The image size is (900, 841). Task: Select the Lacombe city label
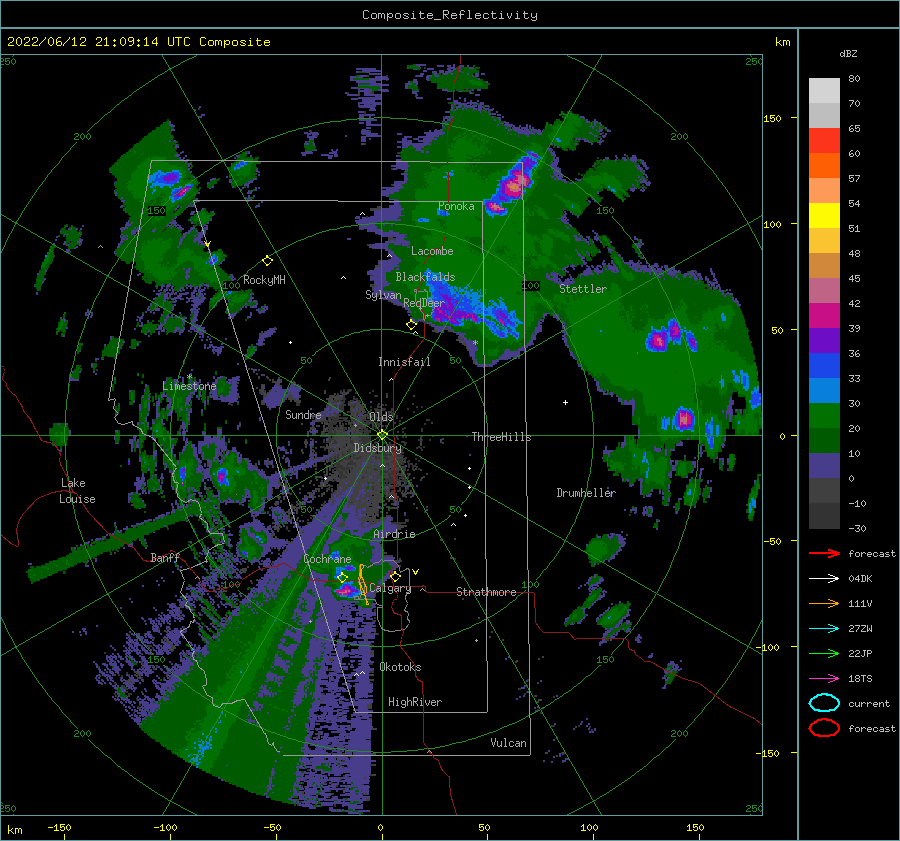pyautogui.click(x=432, y=251)
